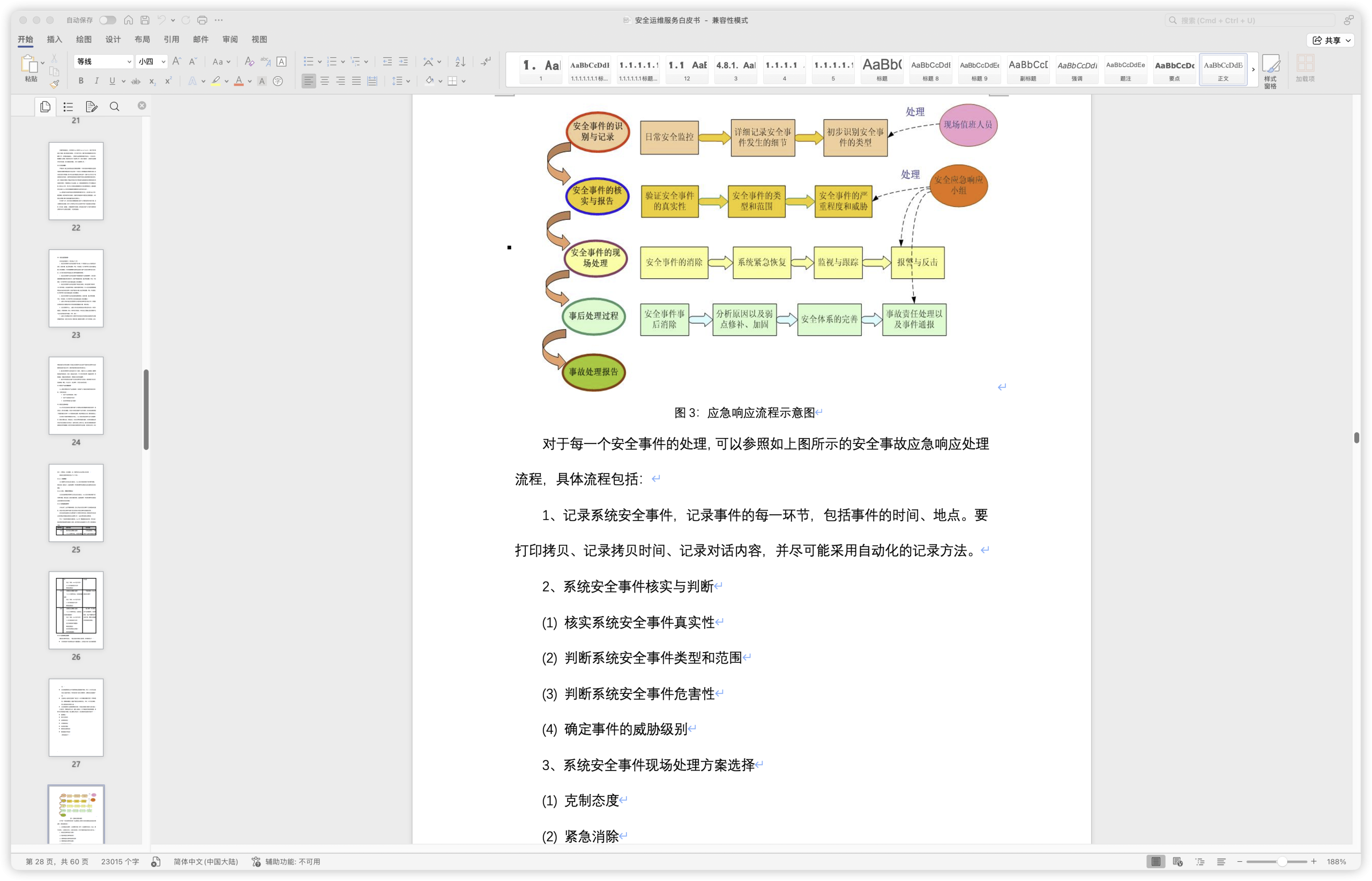Image resolution: width=1372 pixels, height=881 pixels.
Task: Open the search magnifier in navigation pane
Action: [114, 106]
